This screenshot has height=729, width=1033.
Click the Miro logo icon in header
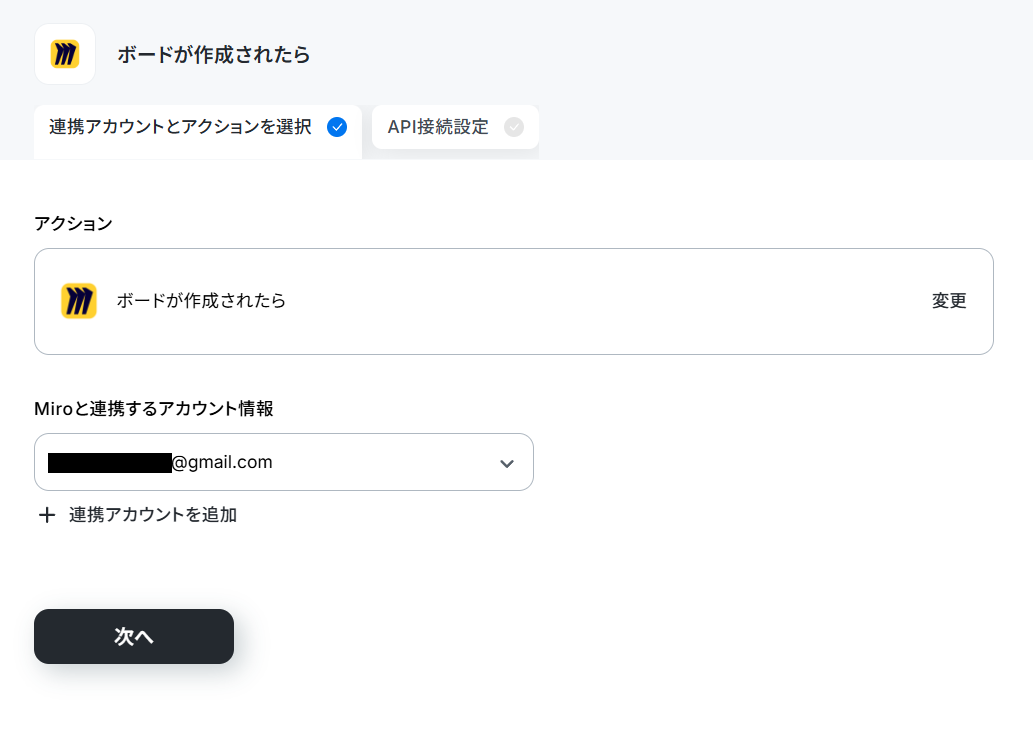point(65,54)
